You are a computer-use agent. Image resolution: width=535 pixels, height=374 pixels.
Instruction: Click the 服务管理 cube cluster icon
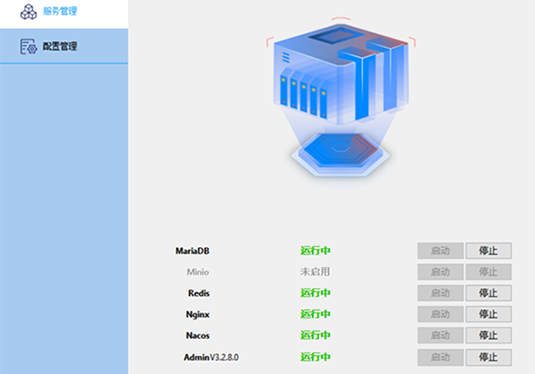(x=29, y=12)
